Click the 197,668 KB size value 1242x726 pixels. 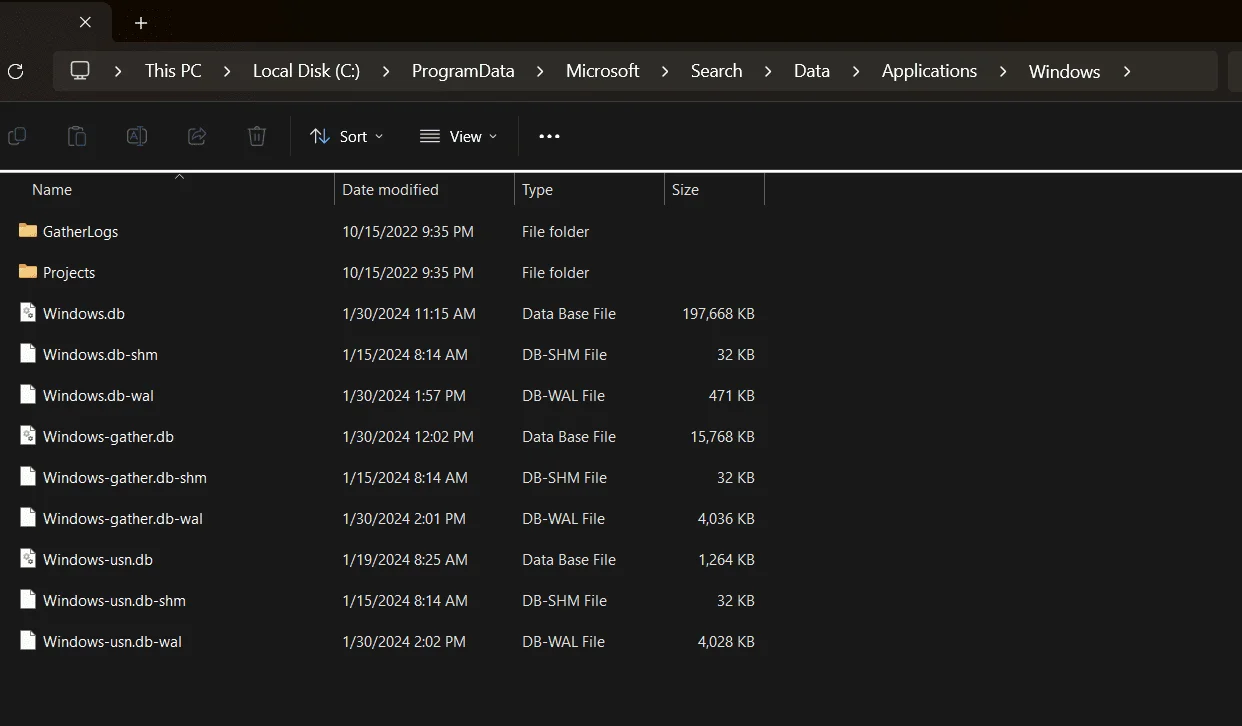tap(718, 313)
